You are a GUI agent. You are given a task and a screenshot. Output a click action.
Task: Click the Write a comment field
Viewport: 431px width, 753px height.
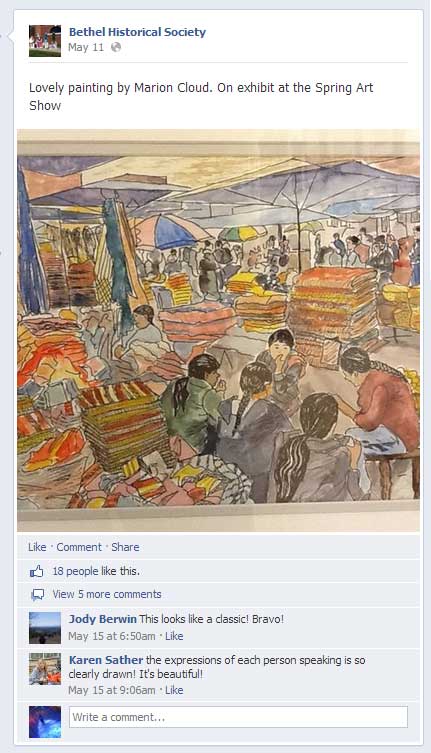(238, 717)
